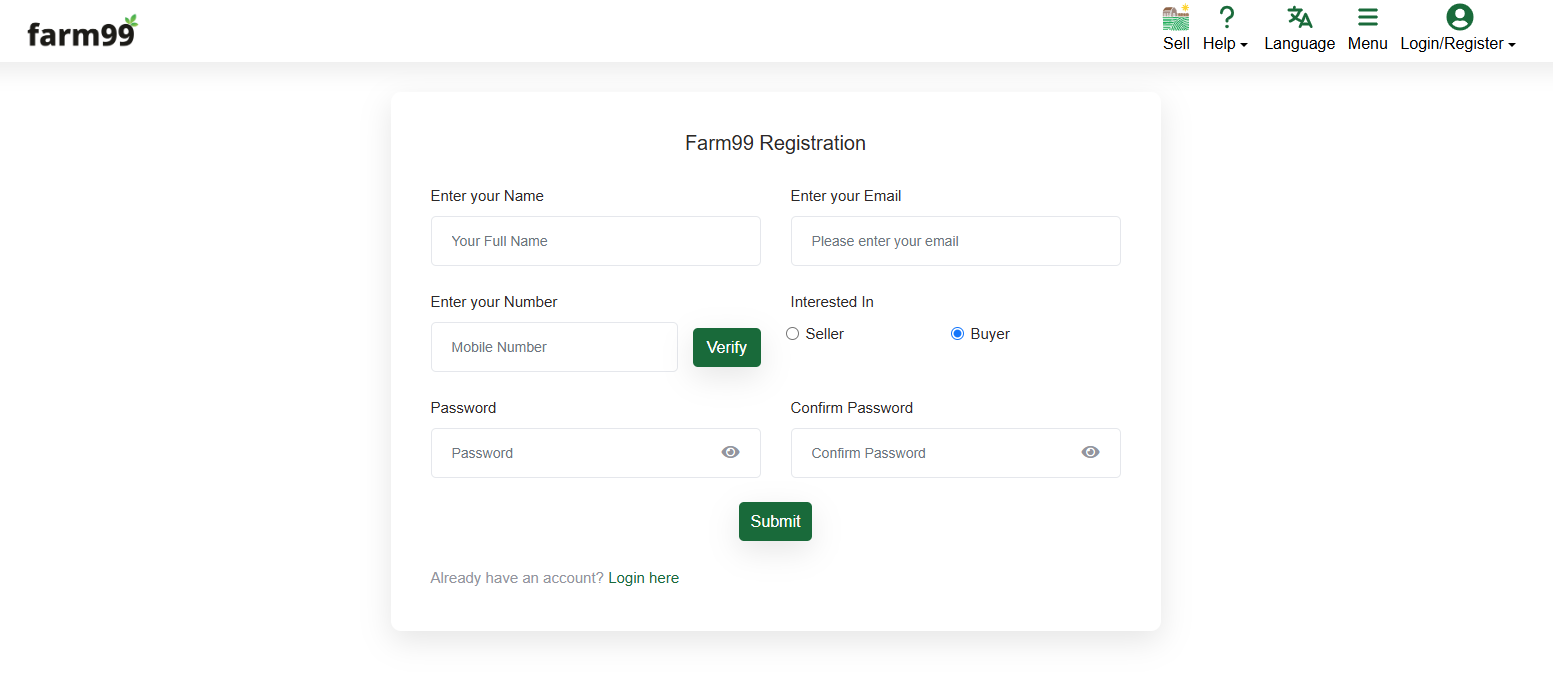Click the Language translate icon
The image size is (1553, 681).
[1299, 18]
